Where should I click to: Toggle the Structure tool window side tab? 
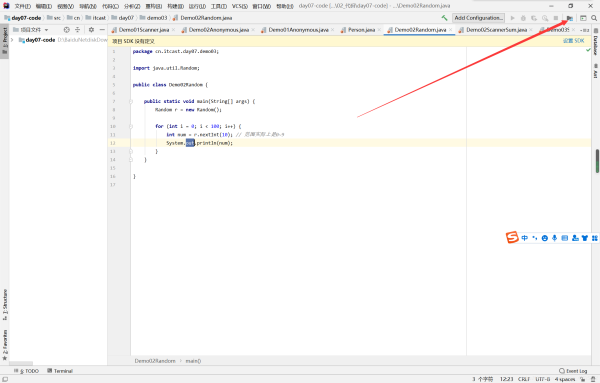[x=5, y=305]
